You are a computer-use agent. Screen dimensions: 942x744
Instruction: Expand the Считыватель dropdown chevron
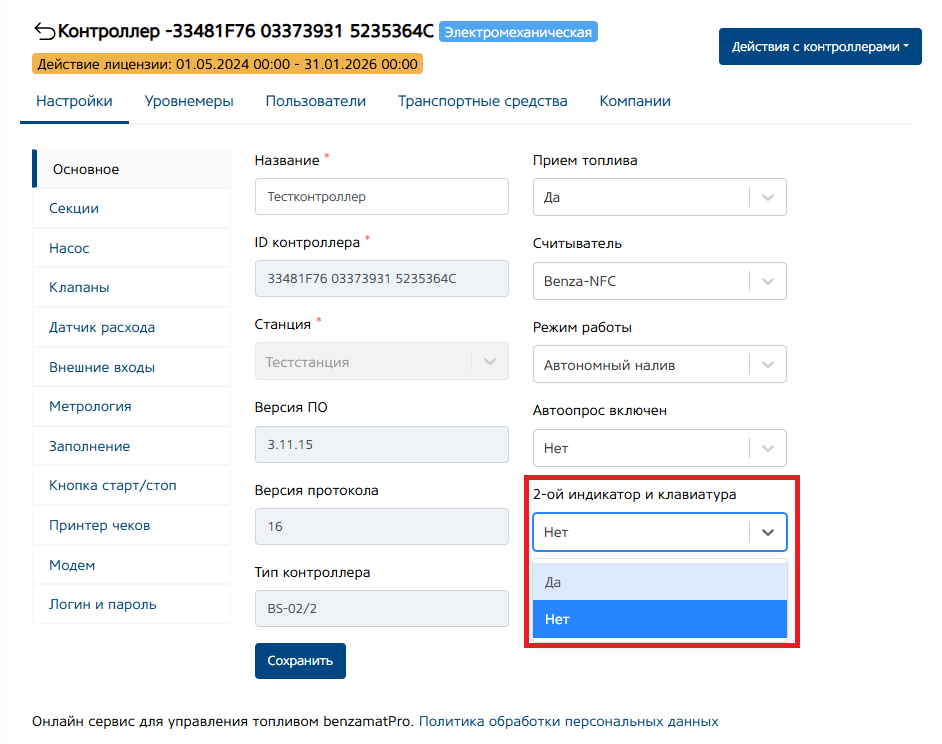[768, 281]
